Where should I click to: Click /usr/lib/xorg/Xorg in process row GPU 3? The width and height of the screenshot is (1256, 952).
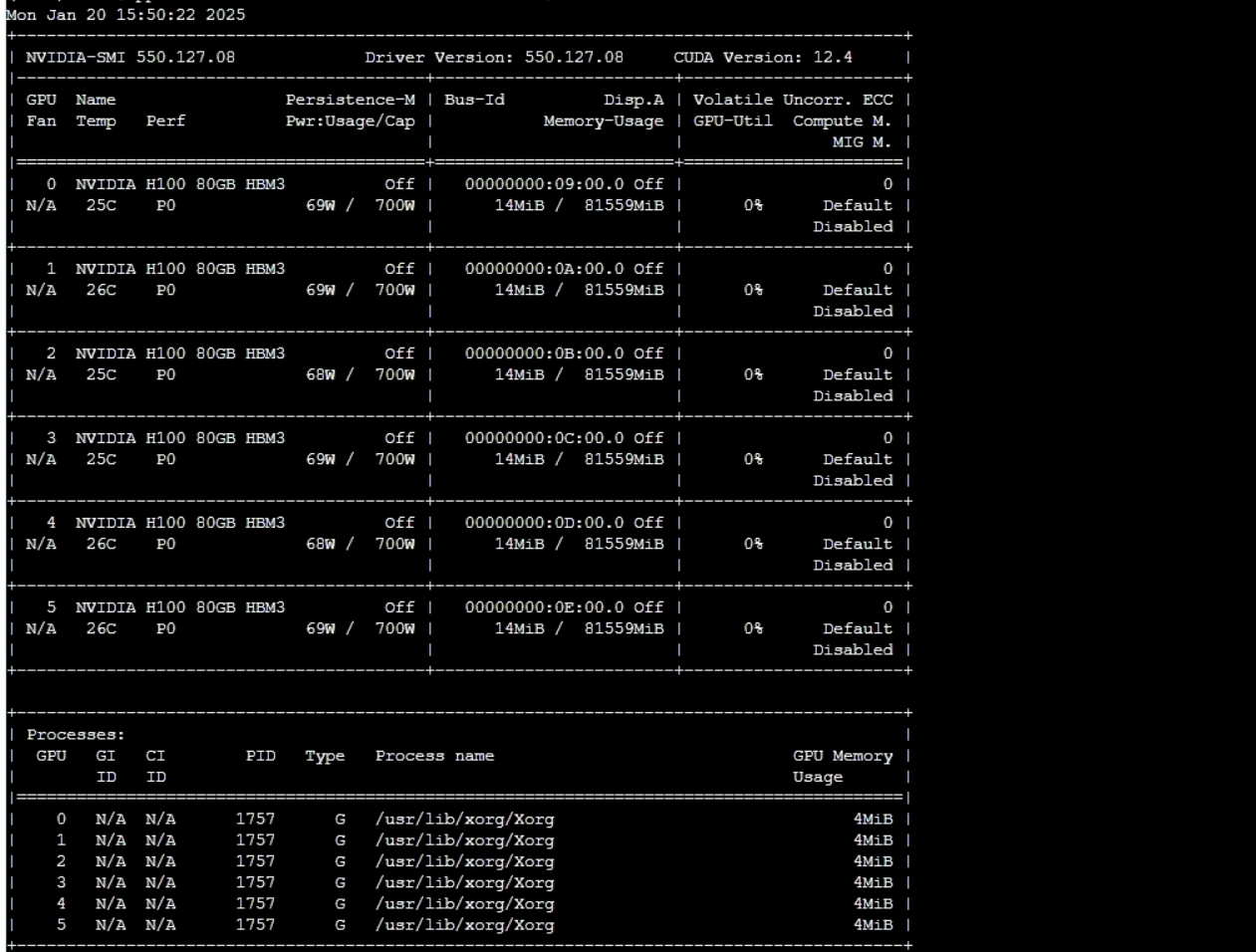click(x=464, y=883)
